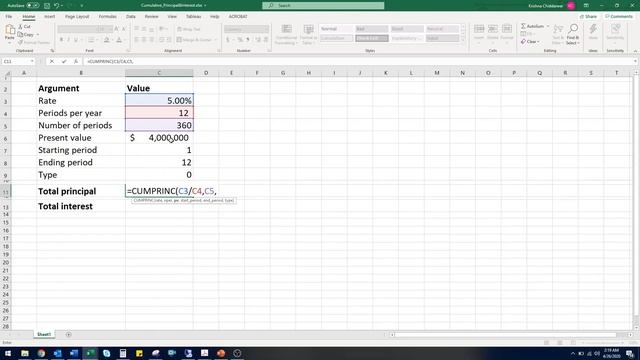Image resolution: width=640 pixels, height=360 pixels.
Task: Click the Wrap Text button
Action: tap(189, 29)
